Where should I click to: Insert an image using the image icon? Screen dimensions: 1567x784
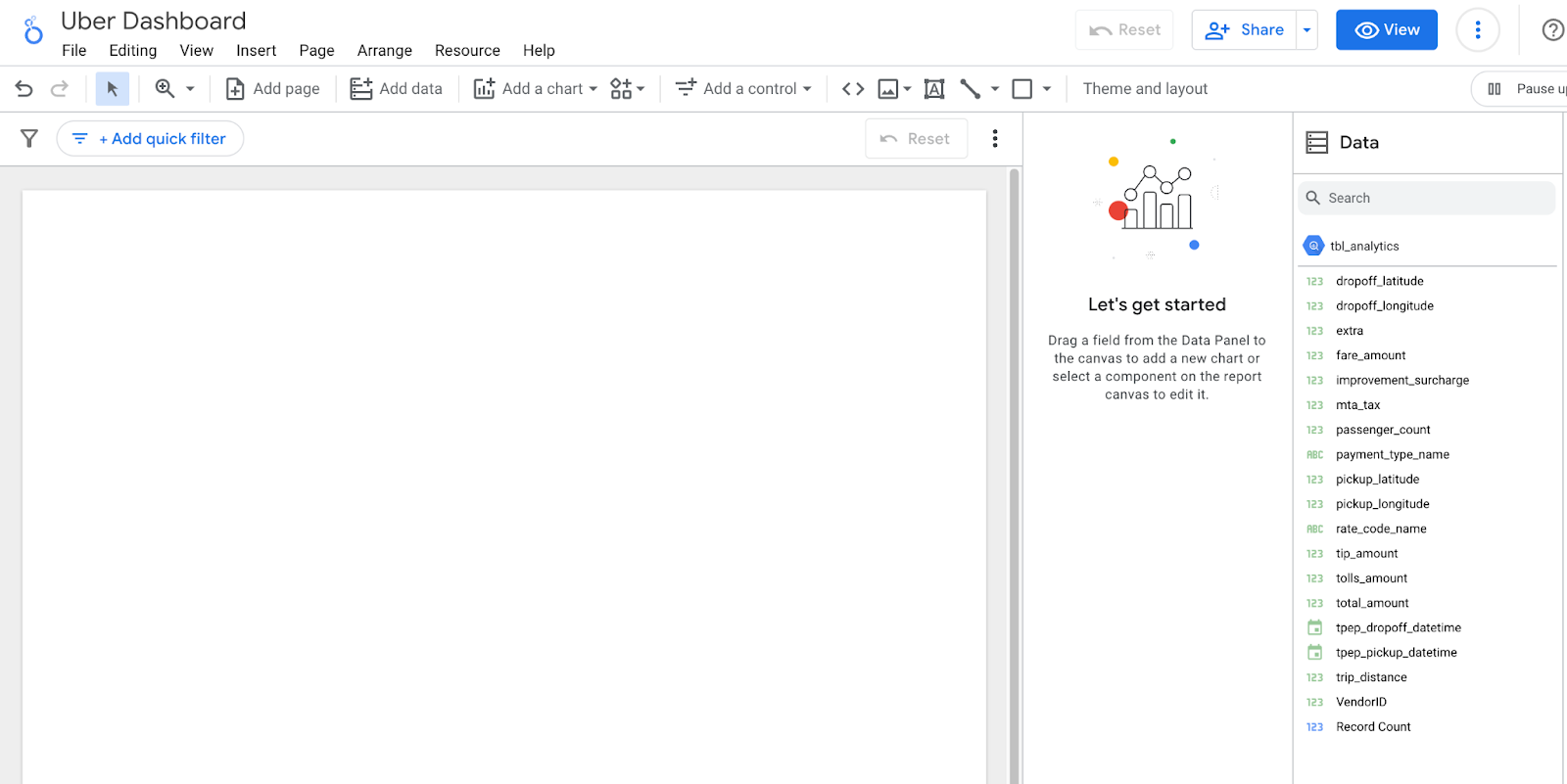[888, 89]
